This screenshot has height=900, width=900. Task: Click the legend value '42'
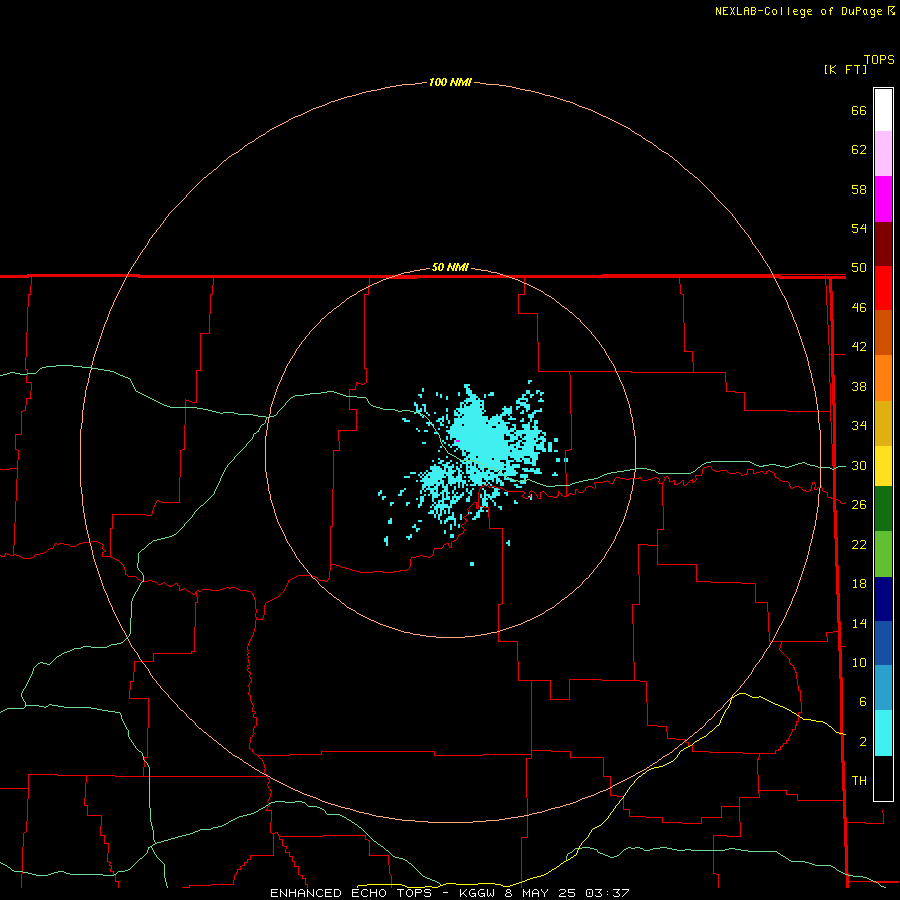click(859, 347)
